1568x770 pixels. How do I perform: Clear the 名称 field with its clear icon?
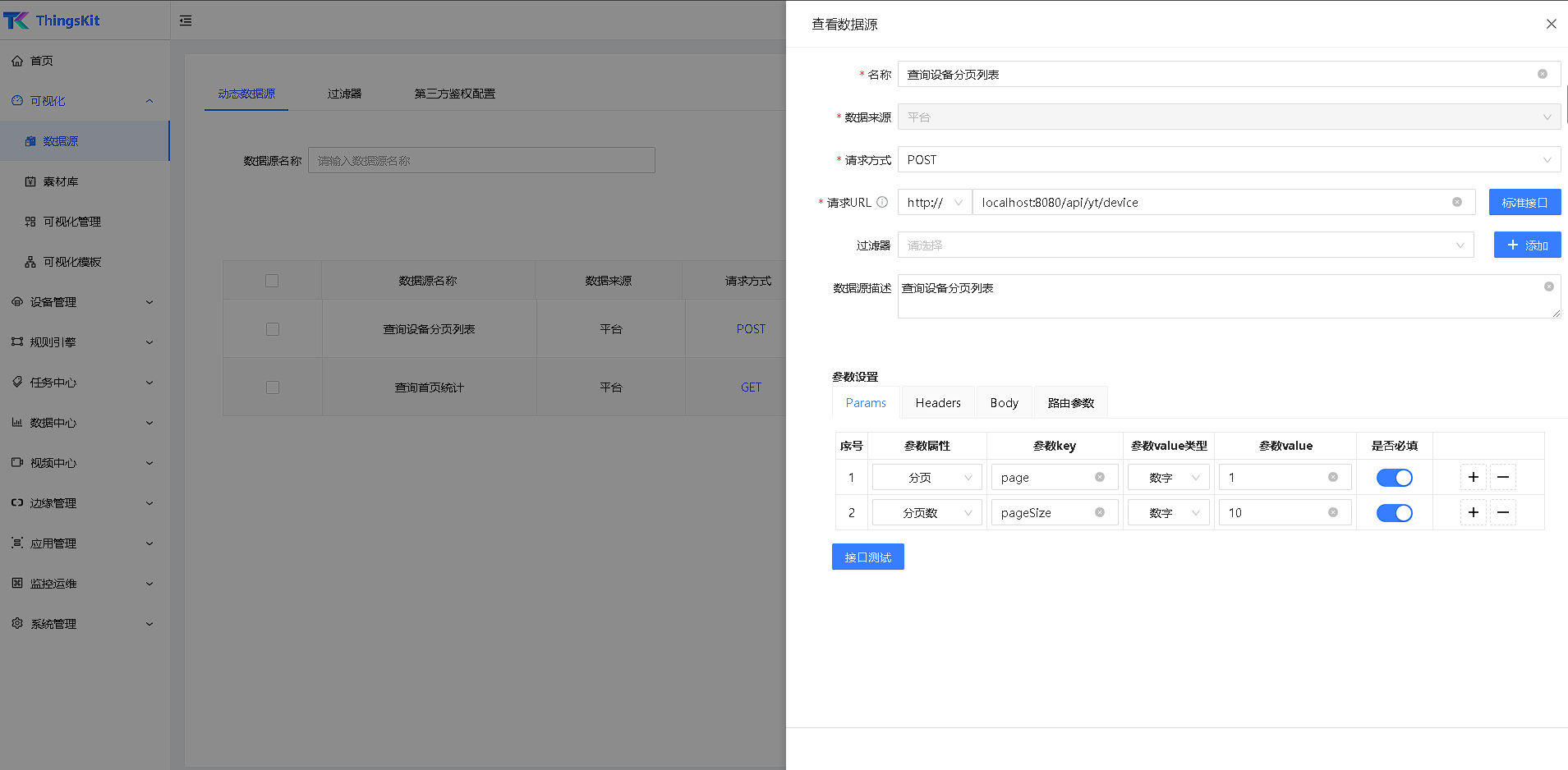1542,74
